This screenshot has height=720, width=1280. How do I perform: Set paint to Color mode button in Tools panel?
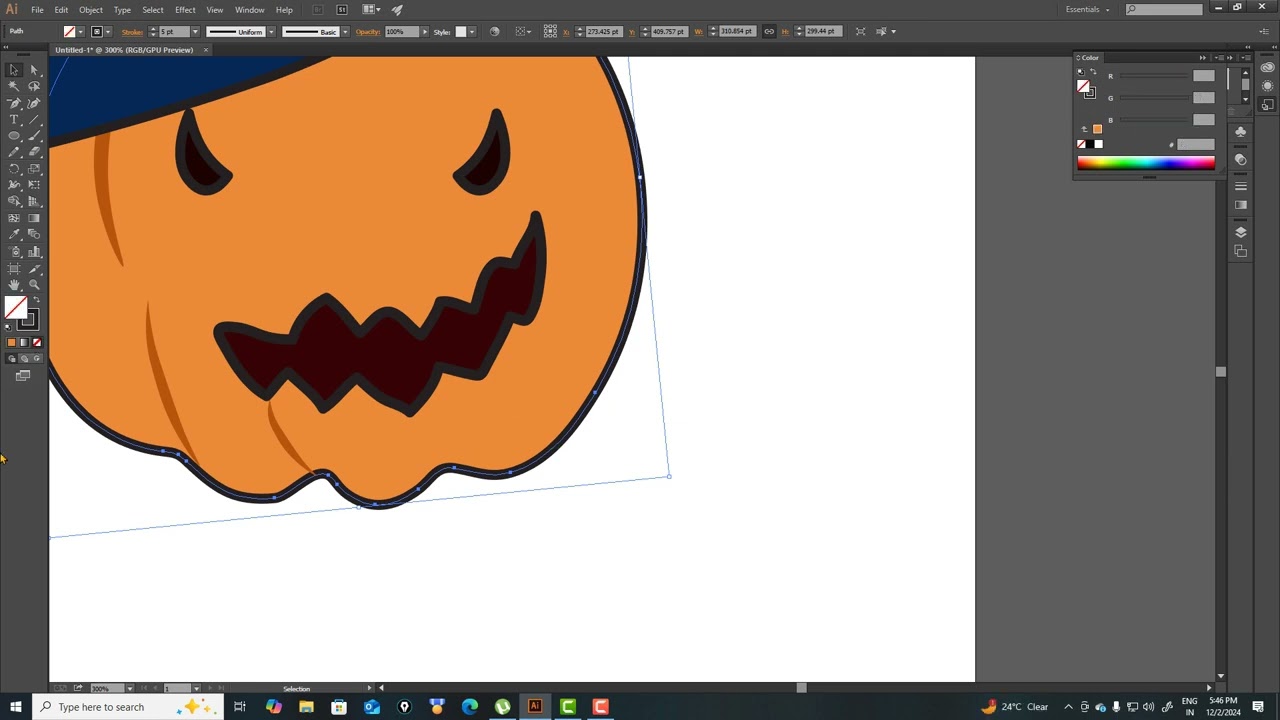[x=11, y=343]
